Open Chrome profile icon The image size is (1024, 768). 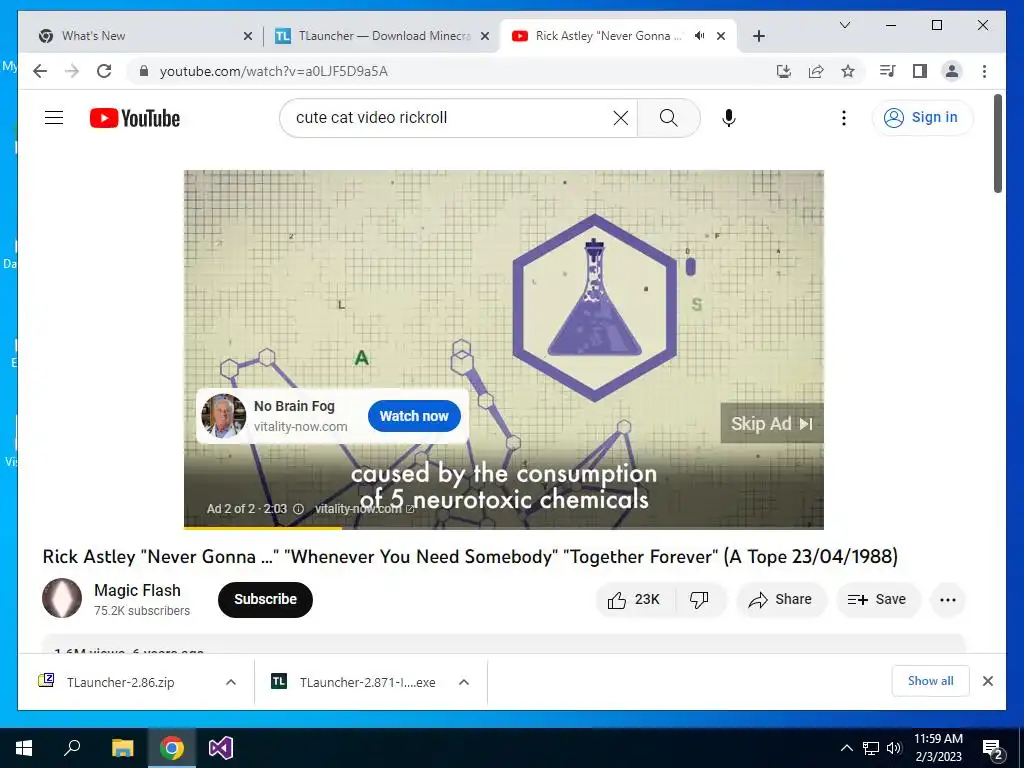[x=952, y=71]
